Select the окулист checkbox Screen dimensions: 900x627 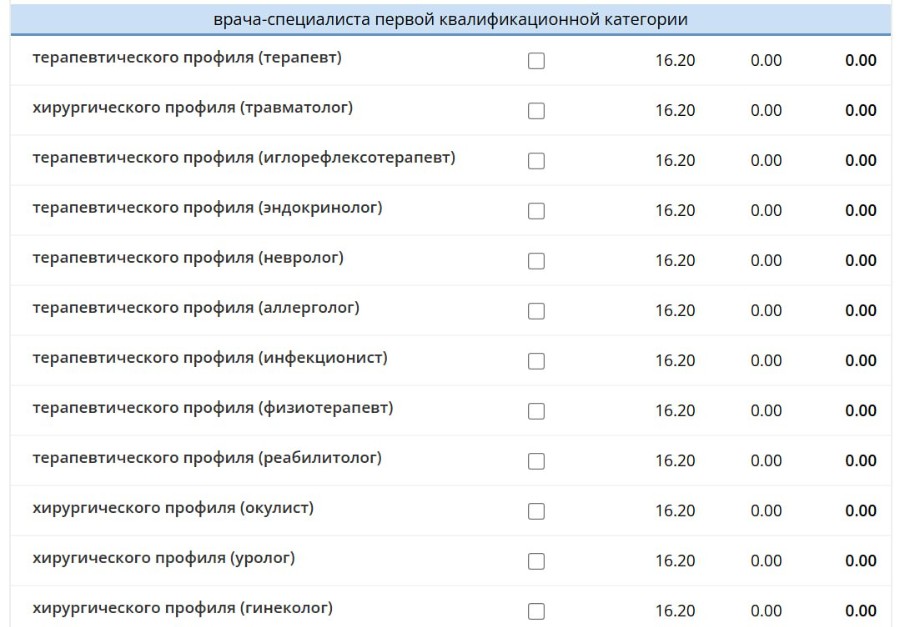coord(536,511)
